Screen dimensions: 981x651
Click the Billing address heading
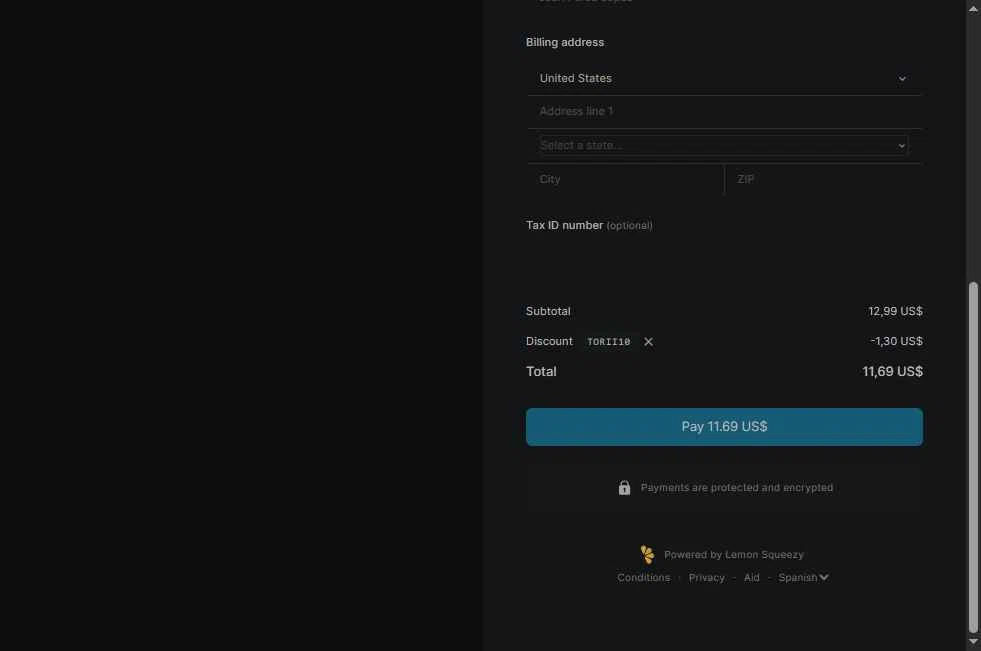point(565,42)
